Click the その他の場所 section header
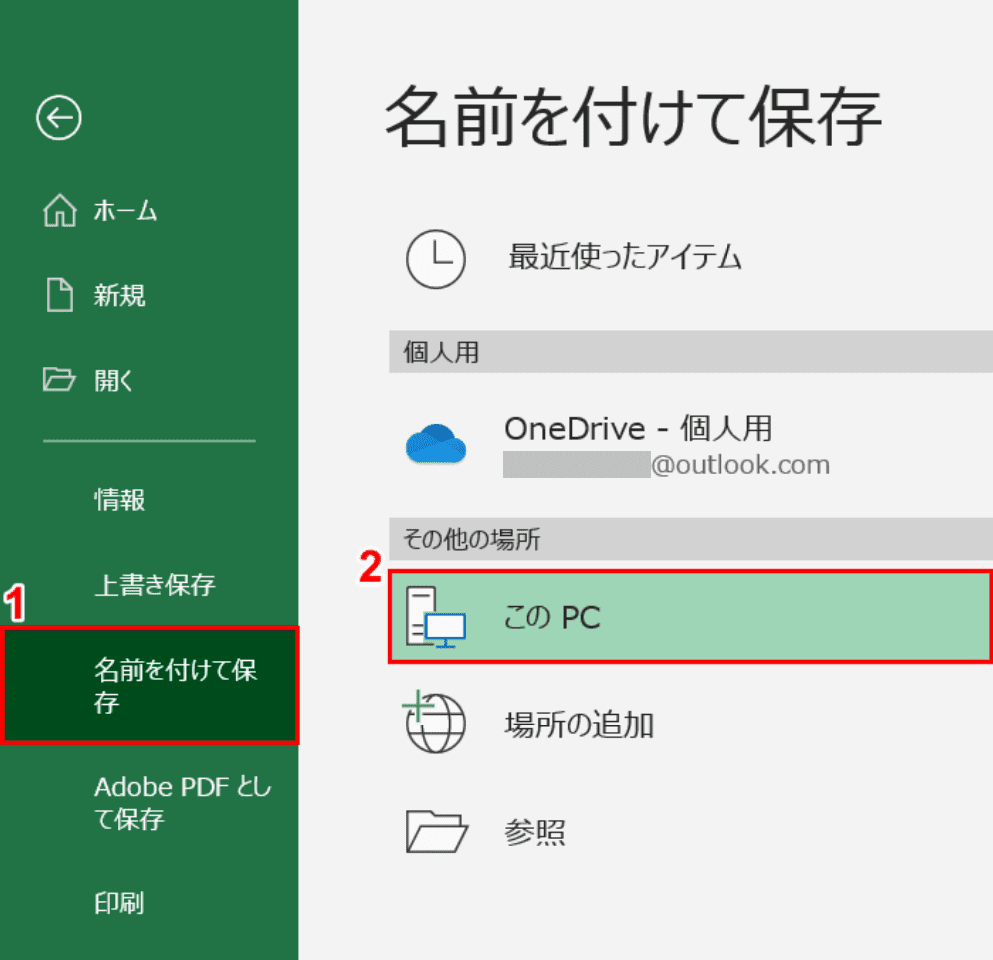Viewport: 993px width, 960px height. tap(691, 539)
